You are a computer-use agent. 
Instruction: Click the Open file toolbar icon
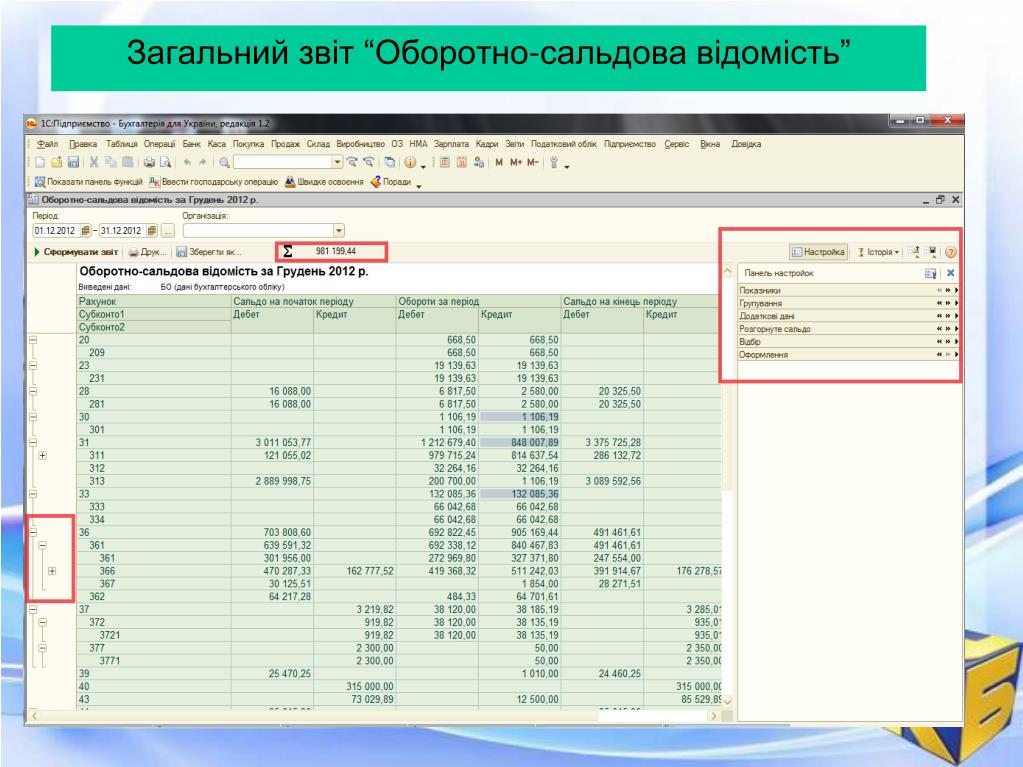[x=57, y=162]
